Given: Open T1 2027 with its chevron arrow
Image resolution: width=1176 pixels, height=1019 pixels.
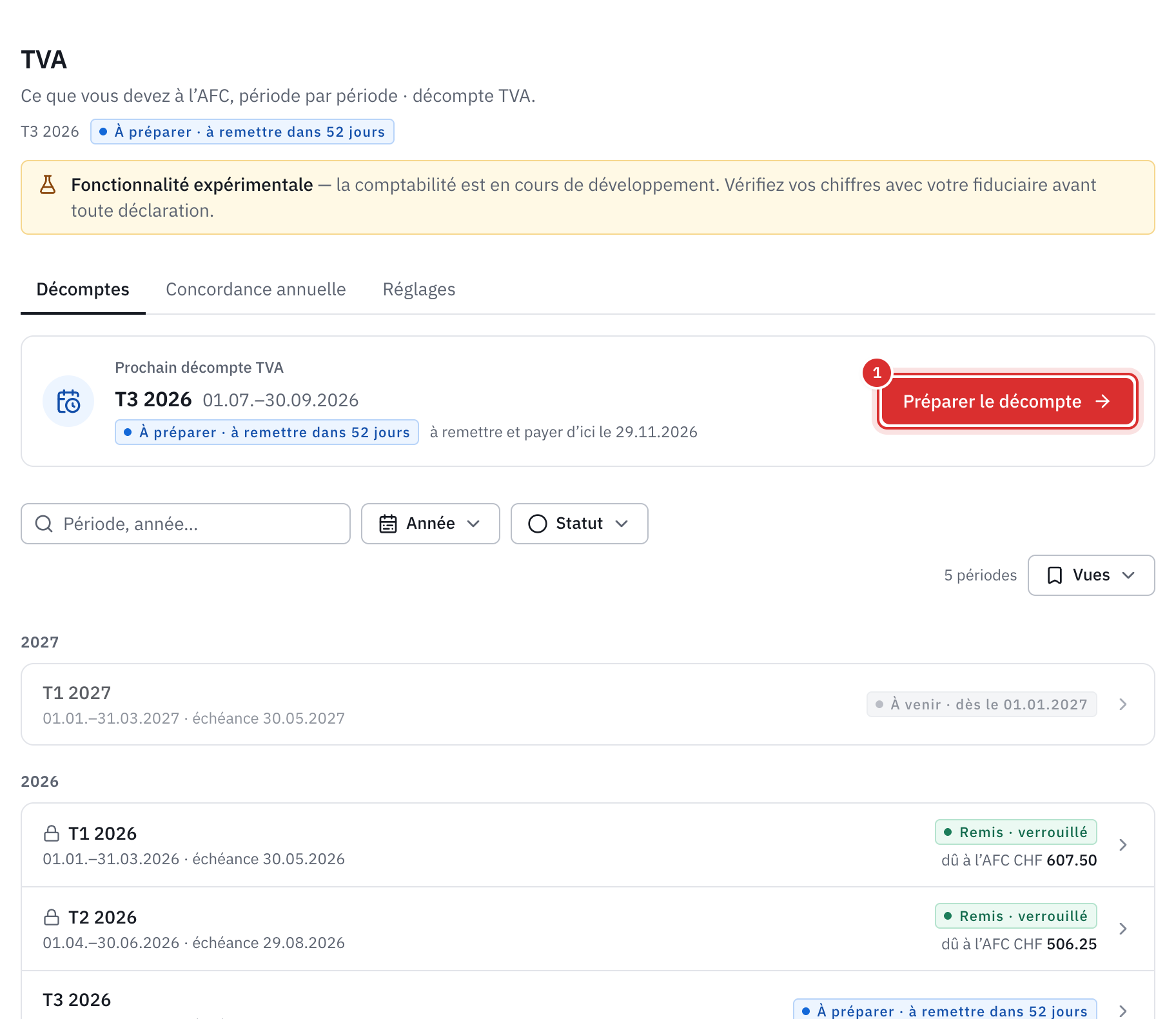Looking at the screenshot, I should (1123, 704).
